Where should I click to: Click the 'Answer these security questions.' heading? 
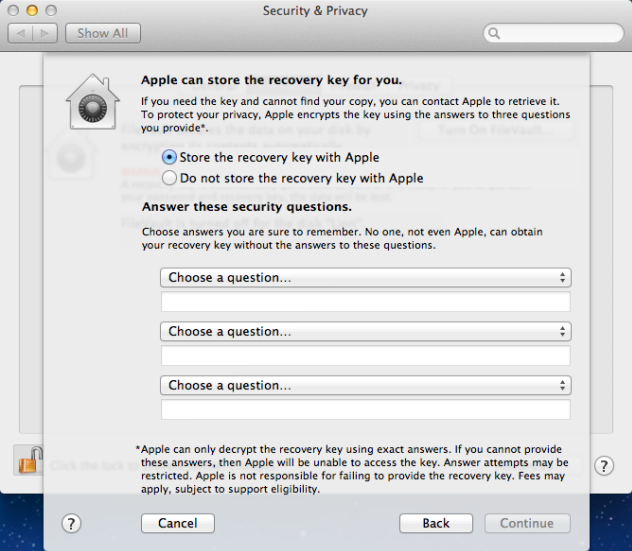[247, 207]
